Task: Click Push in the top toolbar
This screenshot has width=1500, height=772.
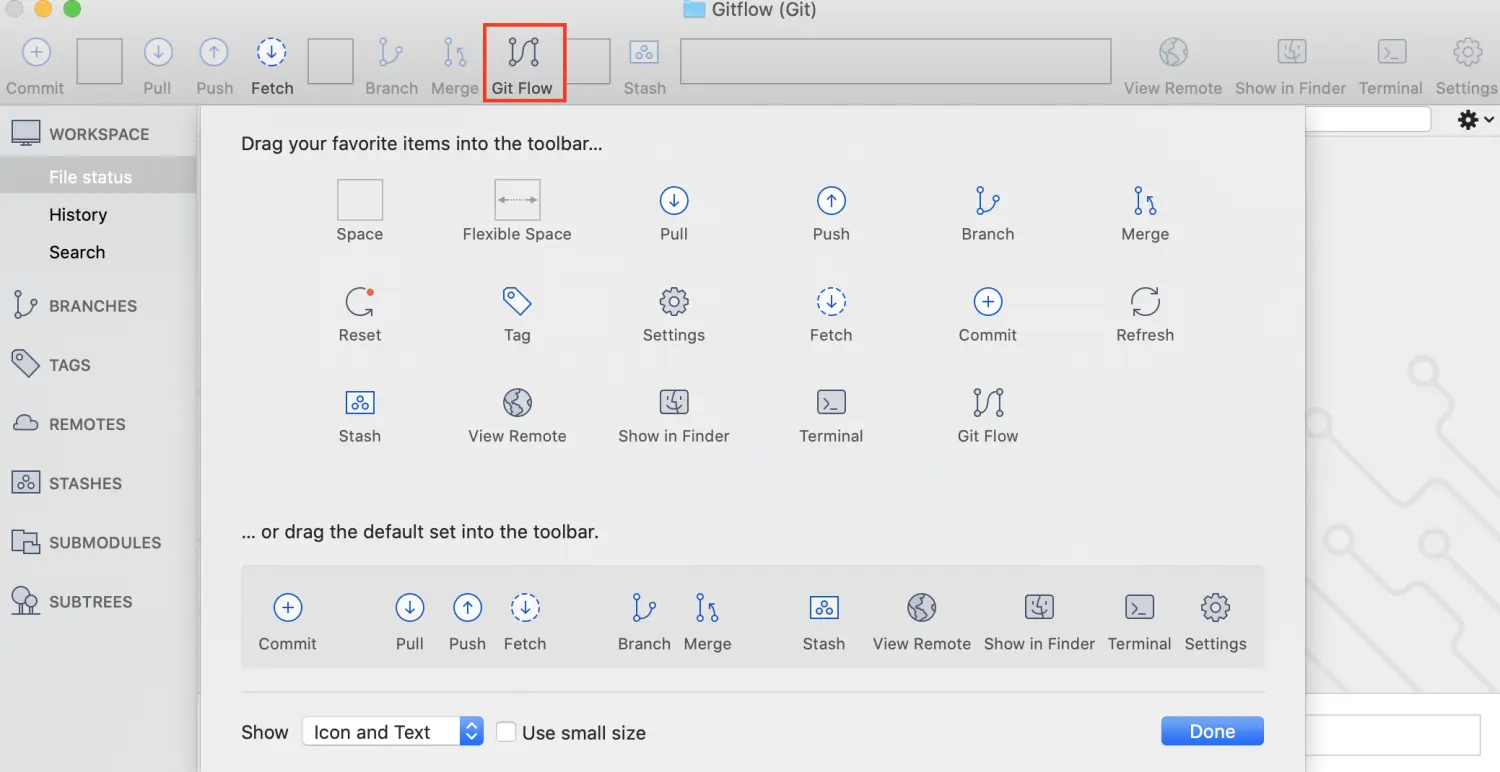Action: (214, 66)
